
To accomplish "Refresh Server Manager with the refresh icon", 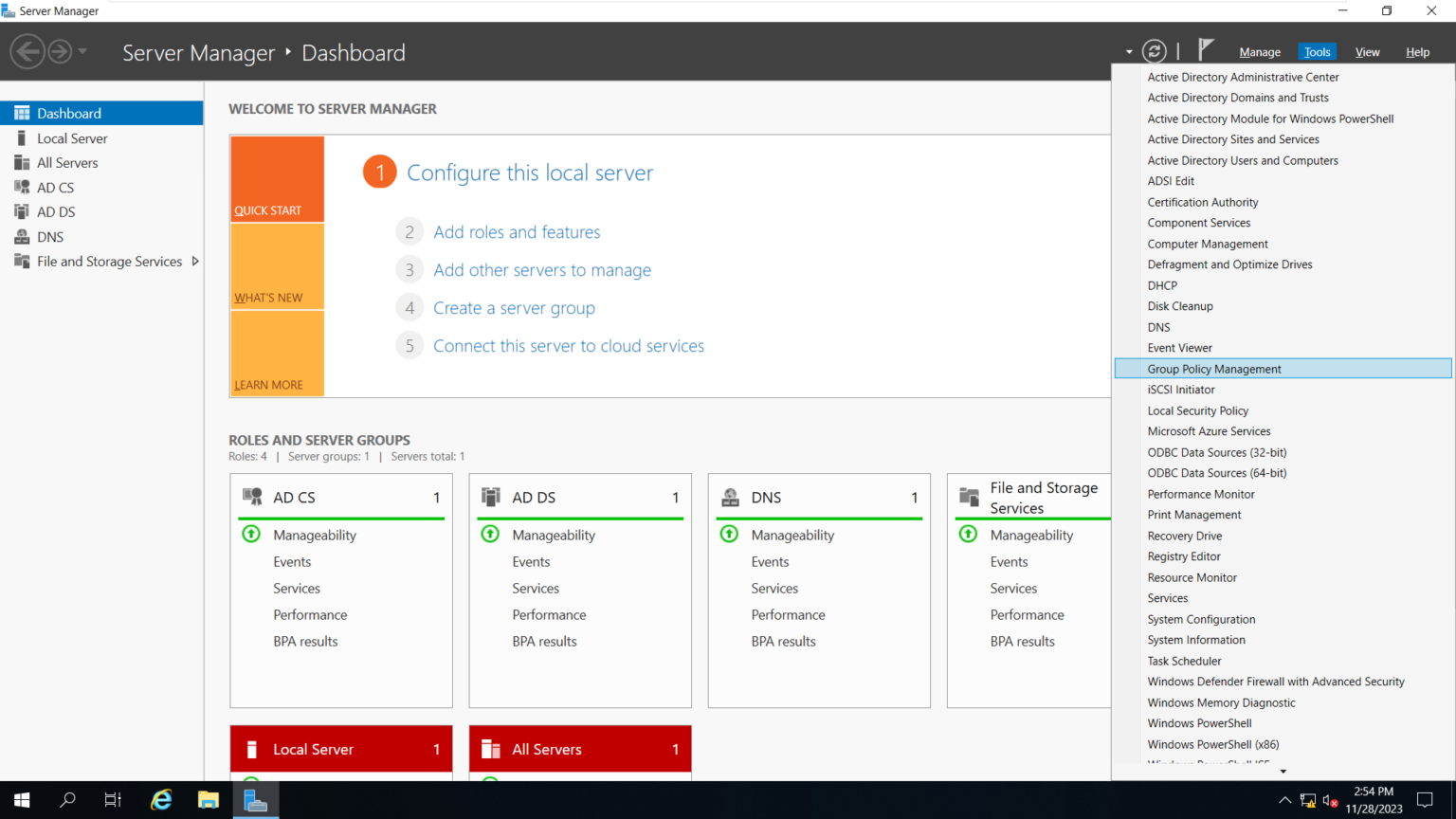I will coord(1154,51).
